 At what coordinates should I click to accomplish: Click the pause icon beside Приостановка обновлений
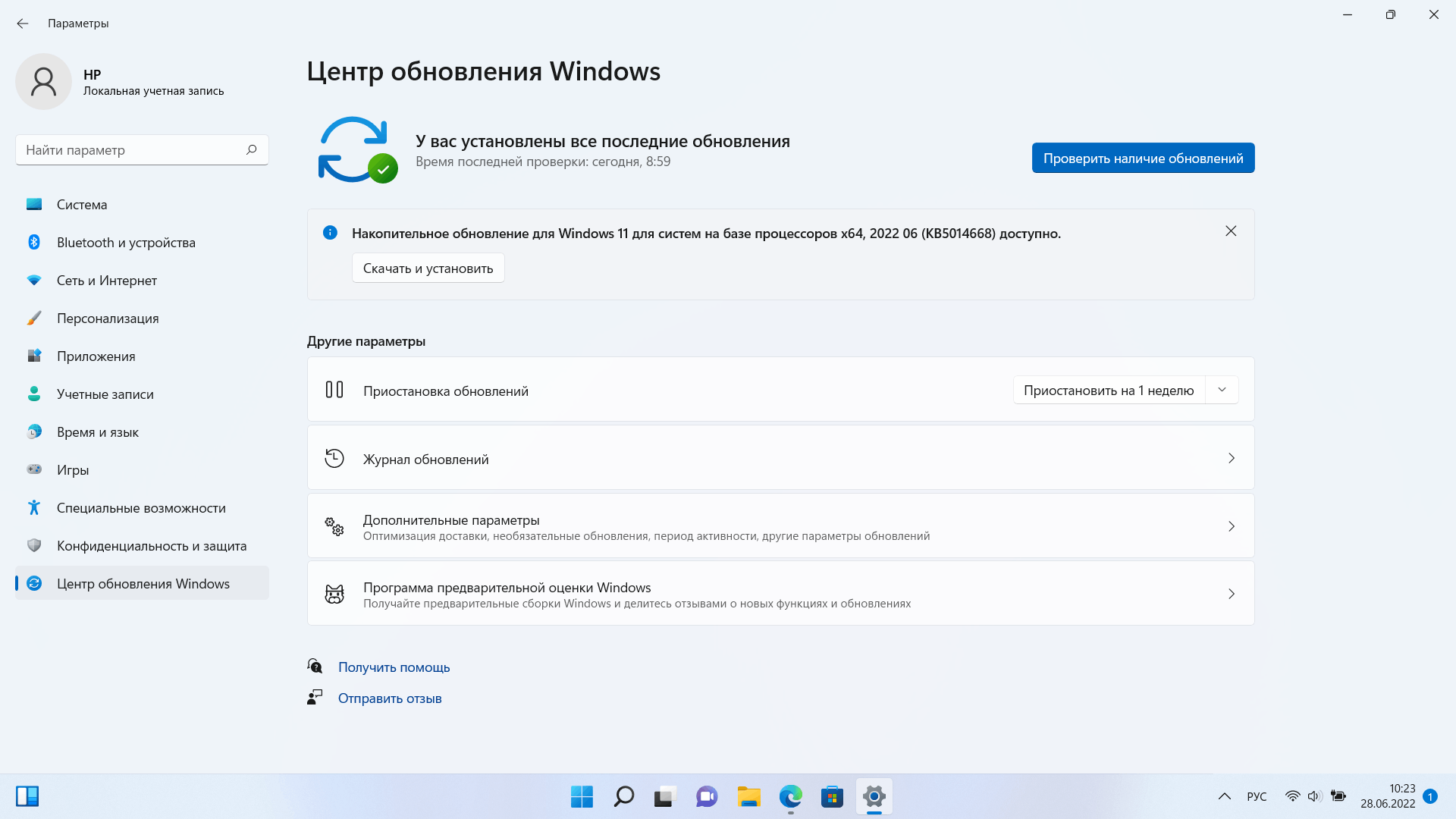(x=334, y=390)
